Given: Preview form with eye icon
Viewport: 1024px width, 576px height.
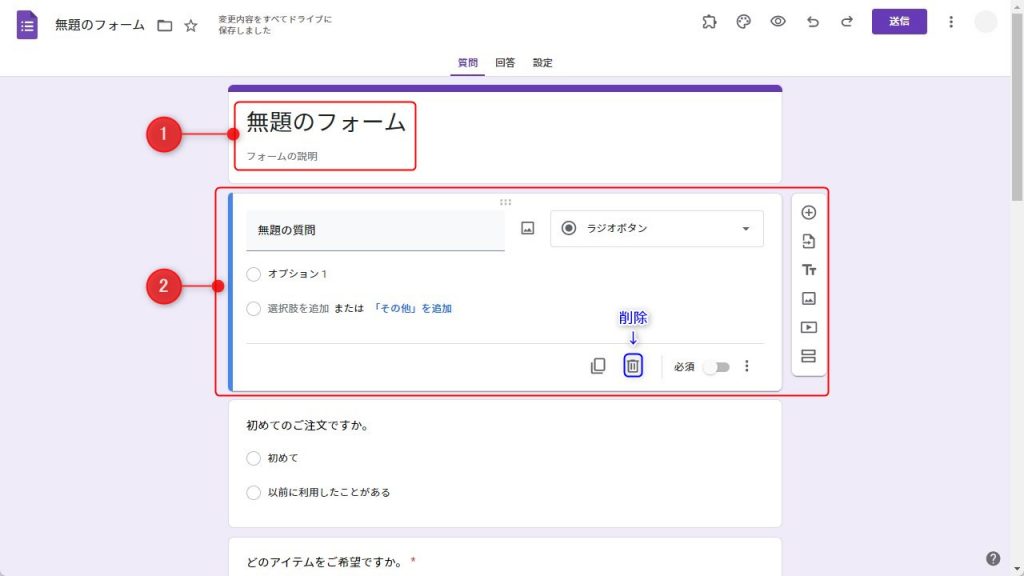Looking at the screenshot, I should pyautogui.click(x=778, y=22).
